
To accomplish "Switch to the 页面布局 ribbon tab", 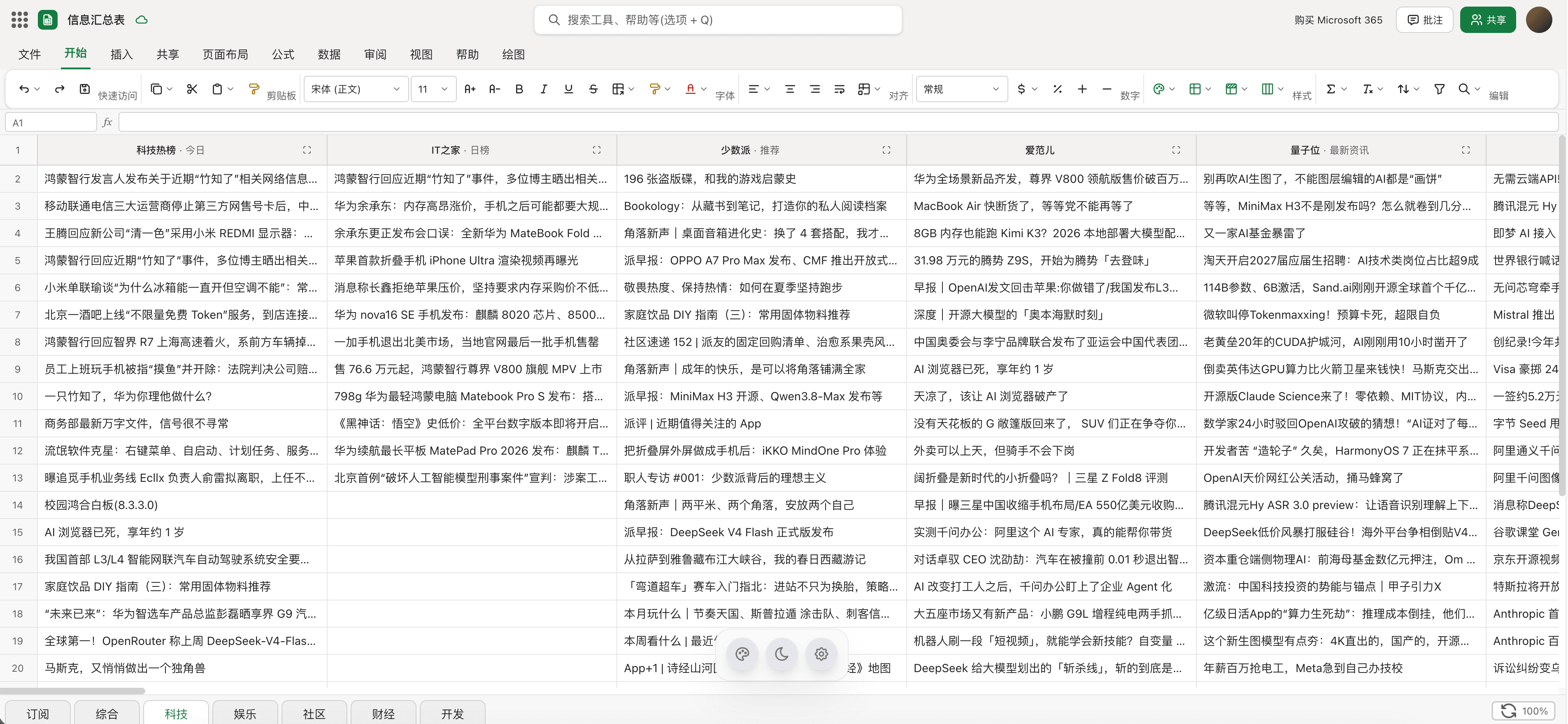I will [x=225, y=54].
